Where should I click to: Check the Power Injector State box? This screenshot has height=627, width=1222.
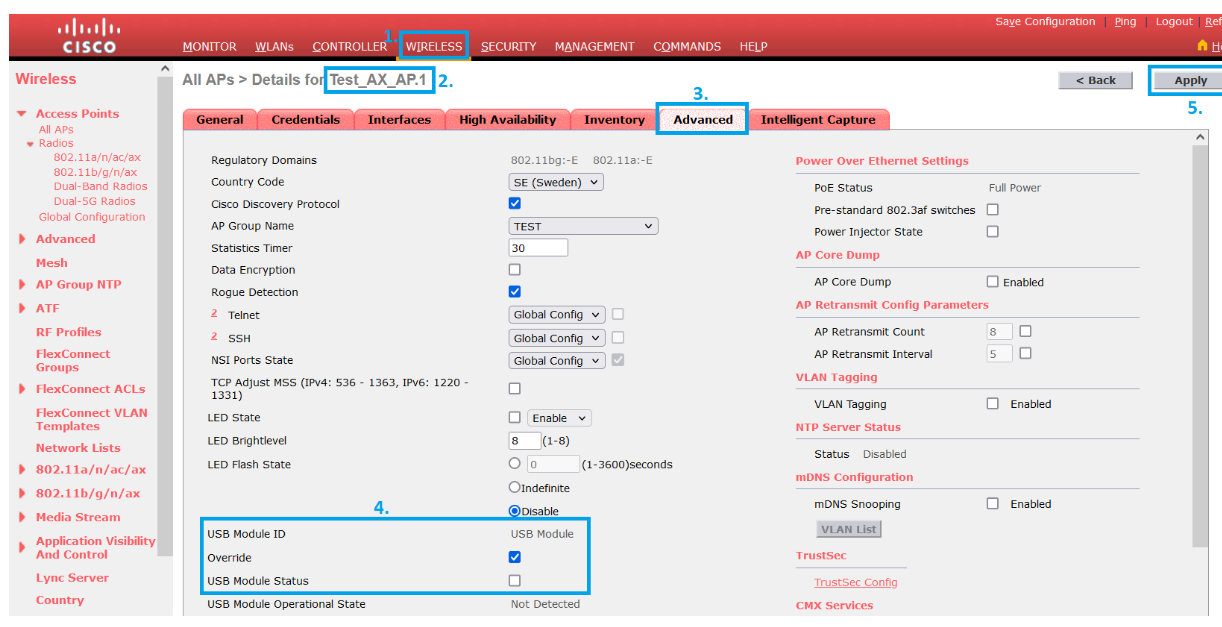(993, 232)
